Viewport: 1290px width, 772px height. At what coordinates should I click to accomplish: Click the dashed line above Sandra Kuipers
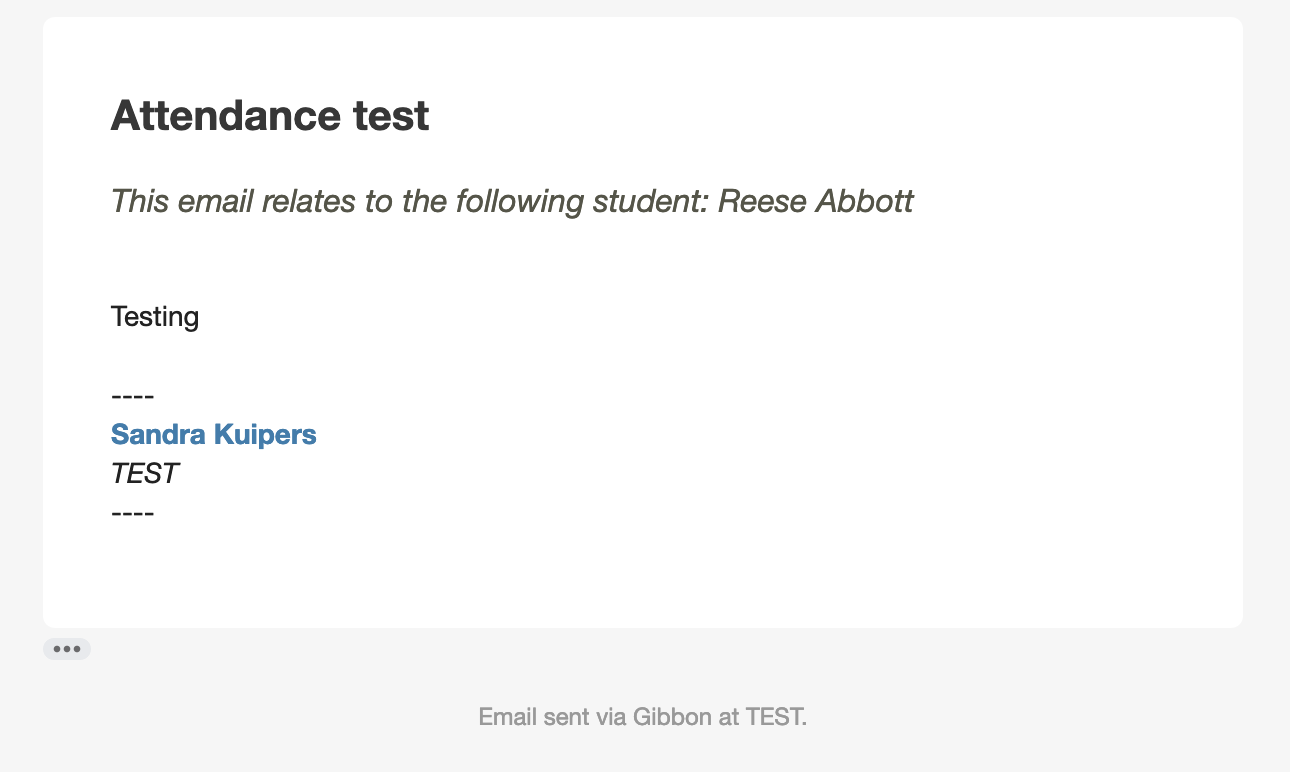point(132,396)
